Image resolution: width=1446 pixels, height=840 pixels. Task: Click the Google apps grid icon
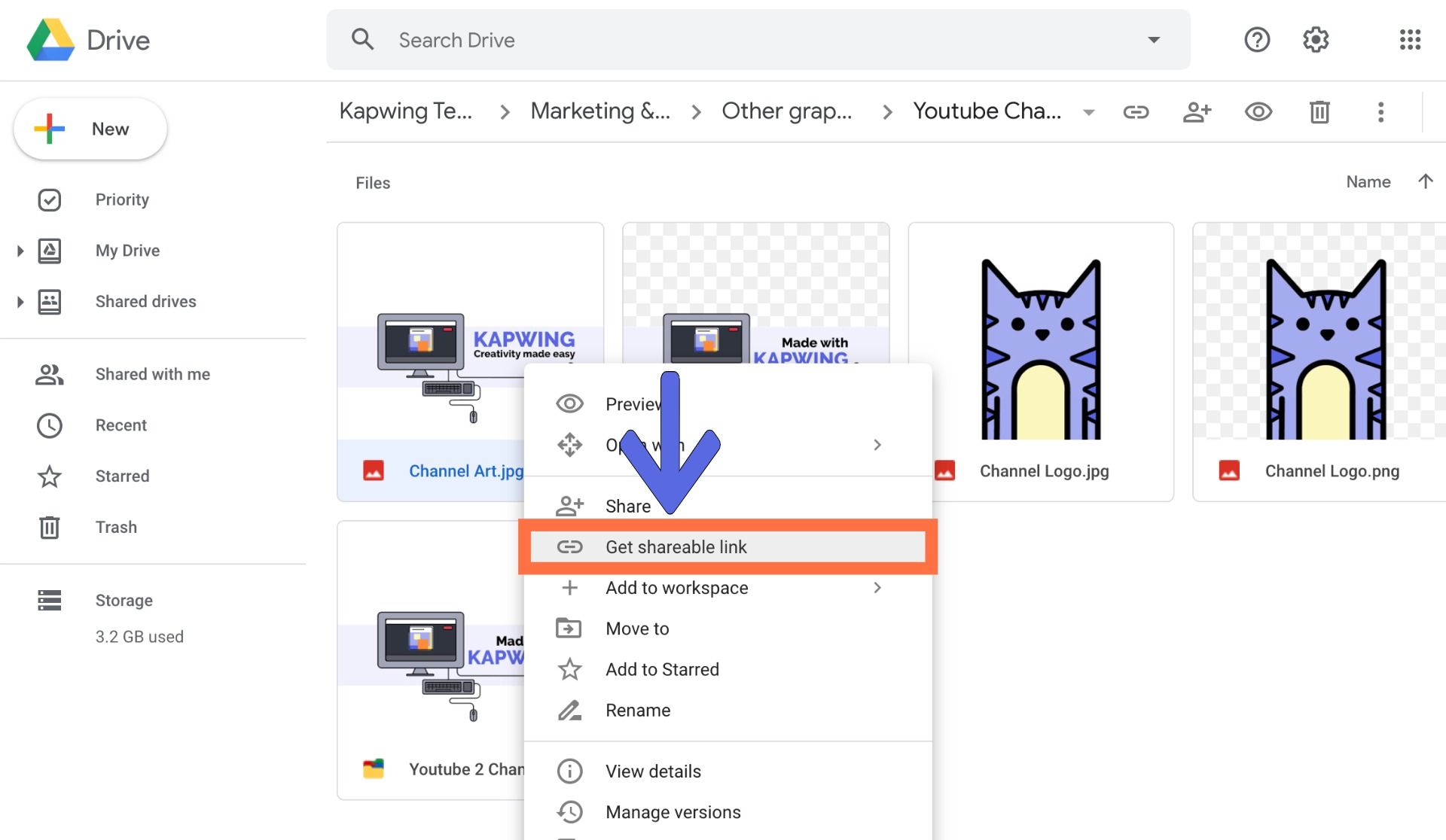click(1410, 40)
